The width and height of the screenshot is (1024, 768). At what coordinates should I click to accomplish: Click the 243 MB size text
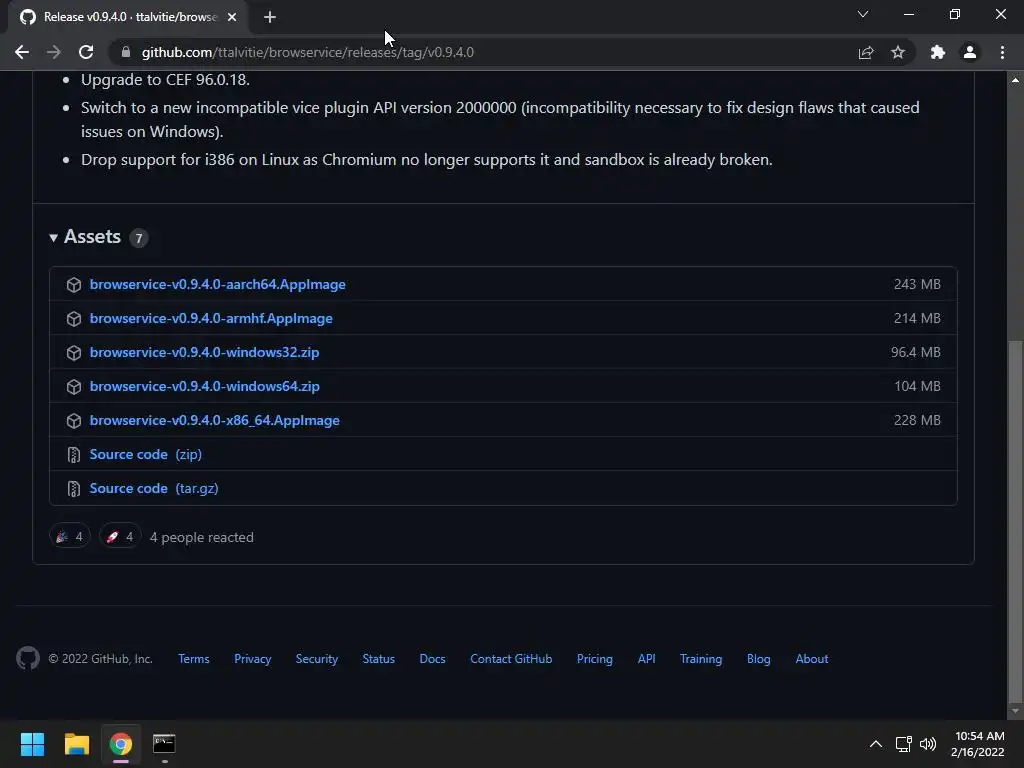coord(917,284)
